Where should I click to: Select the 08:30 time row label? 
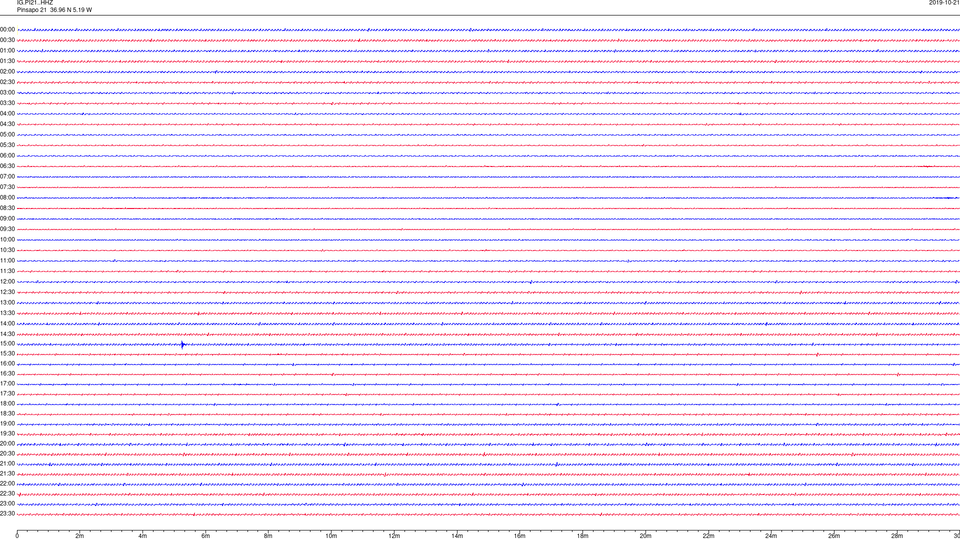point(7,208)
